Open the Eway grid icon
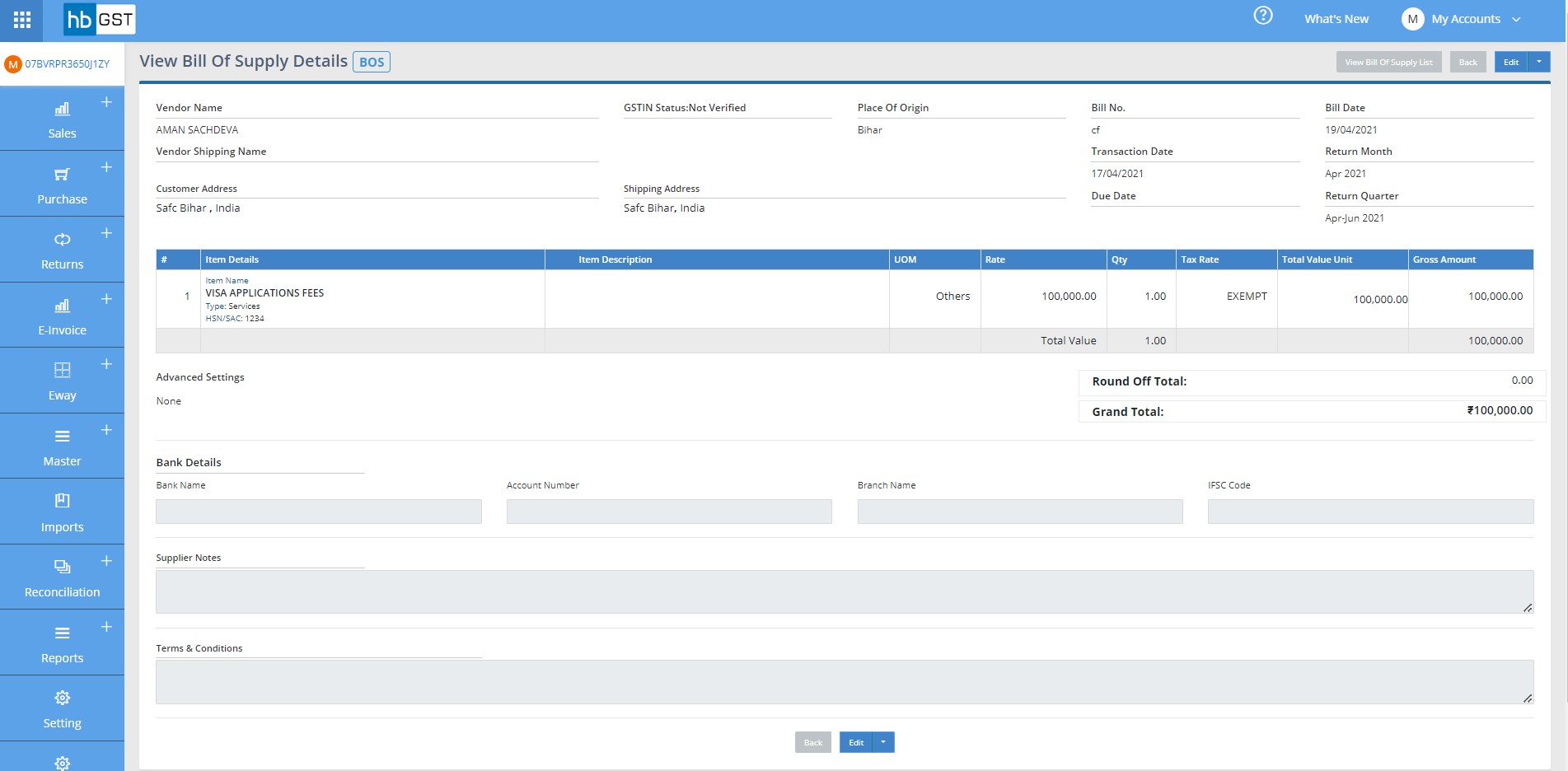 tap(62, 370)
